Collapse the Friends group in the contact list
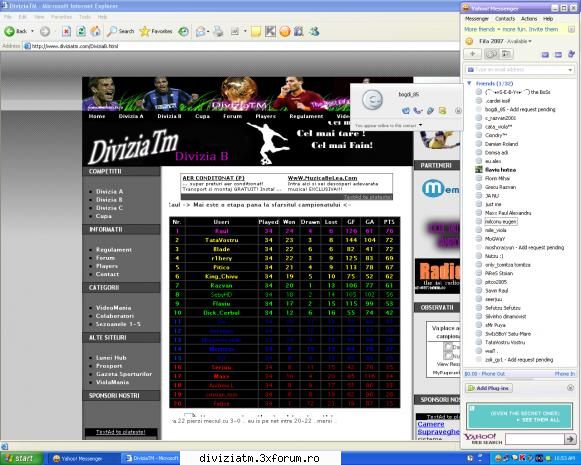Viewport: 581px width, 465px height. 469,83
